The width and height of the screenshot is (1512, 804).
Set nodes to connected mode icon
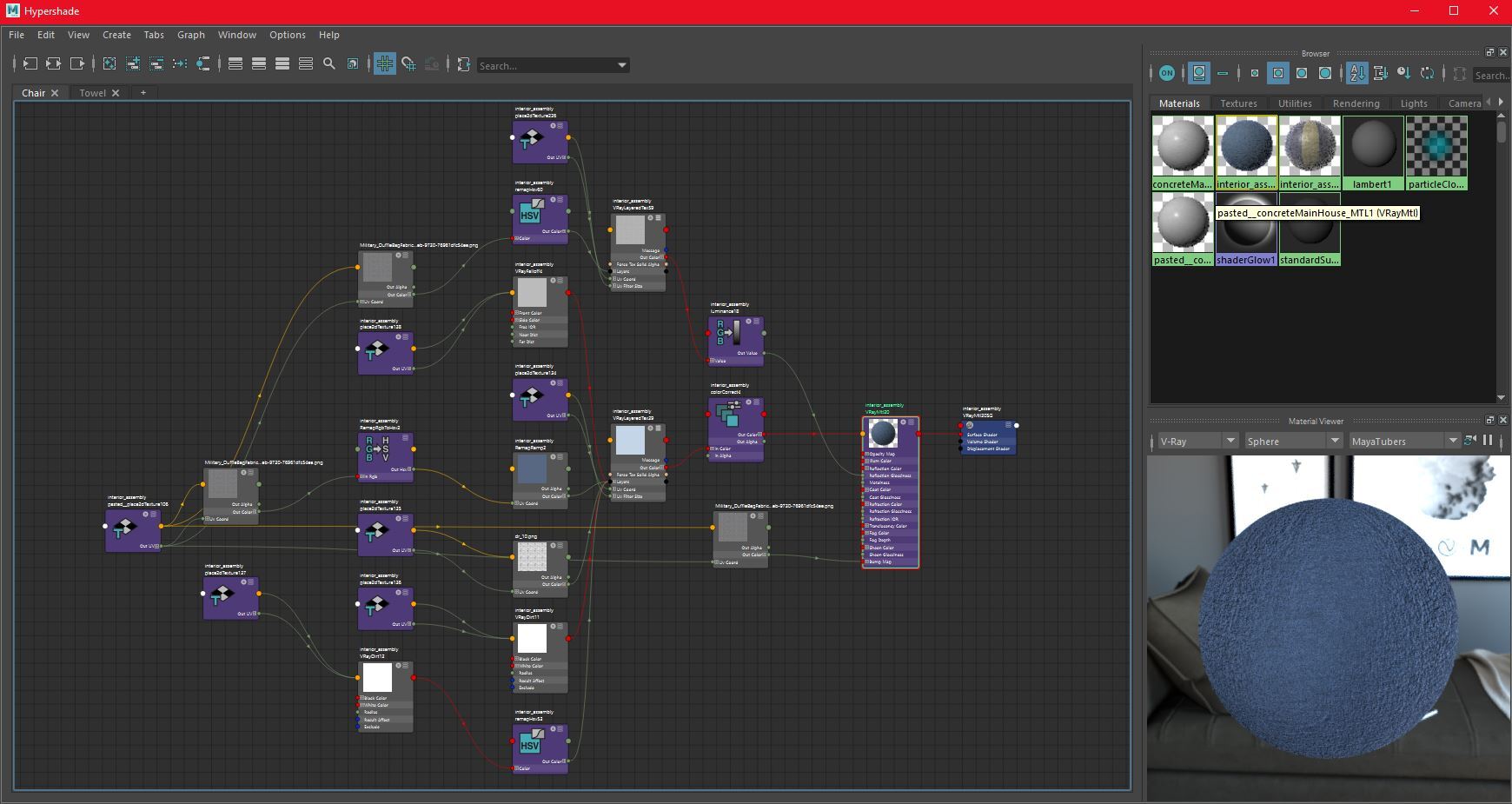click(259, 63)
